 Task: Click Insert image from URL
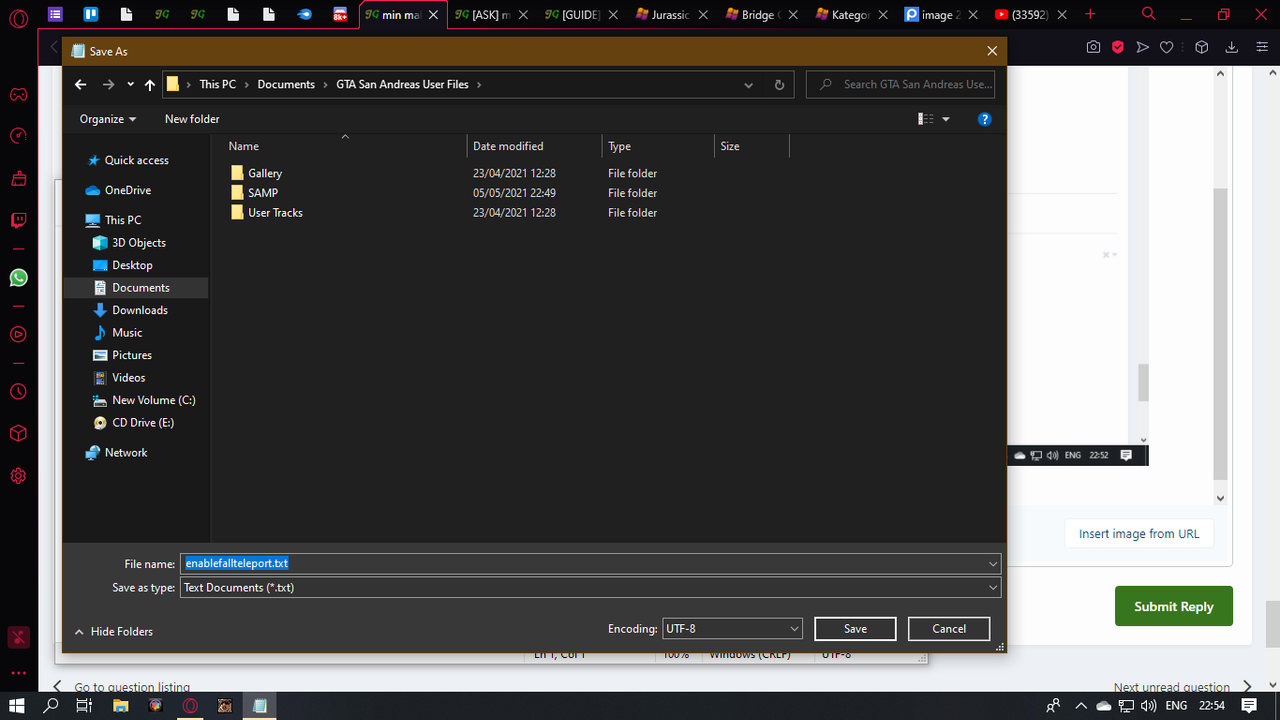click(1139, 534)
